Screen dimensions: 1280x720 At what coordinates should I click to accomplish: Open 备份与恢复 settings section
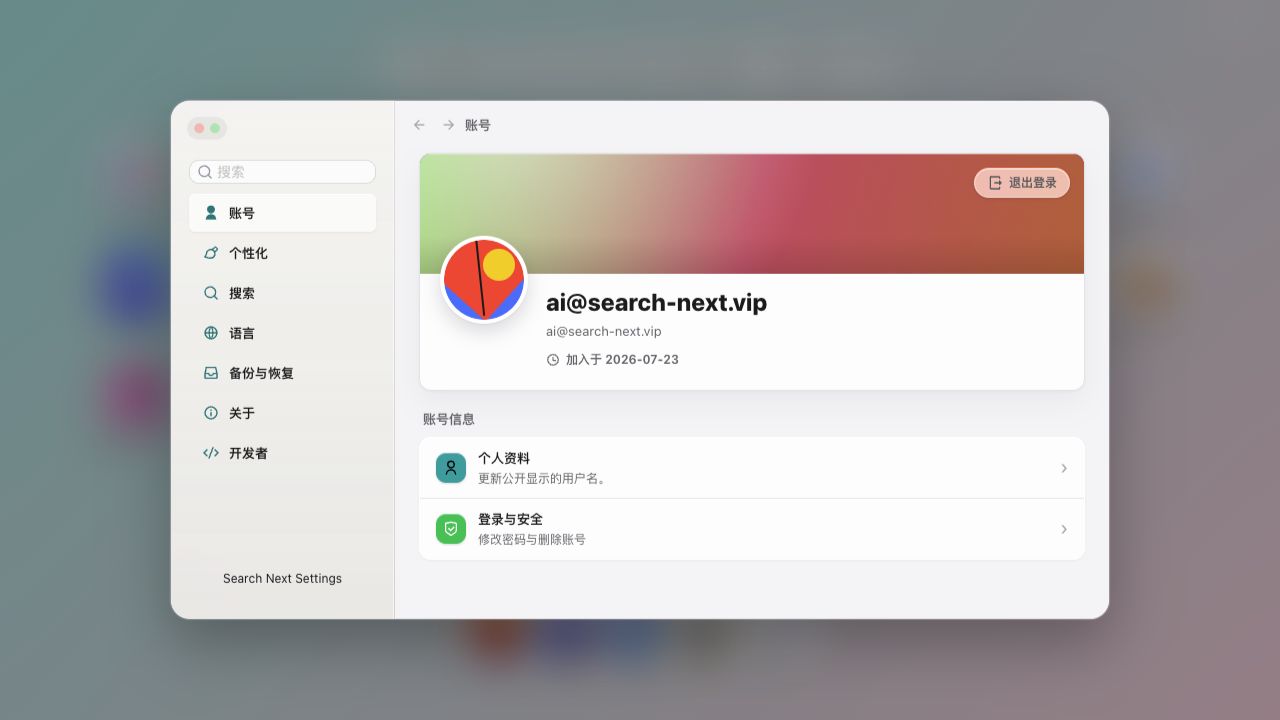tap(282, 373)
